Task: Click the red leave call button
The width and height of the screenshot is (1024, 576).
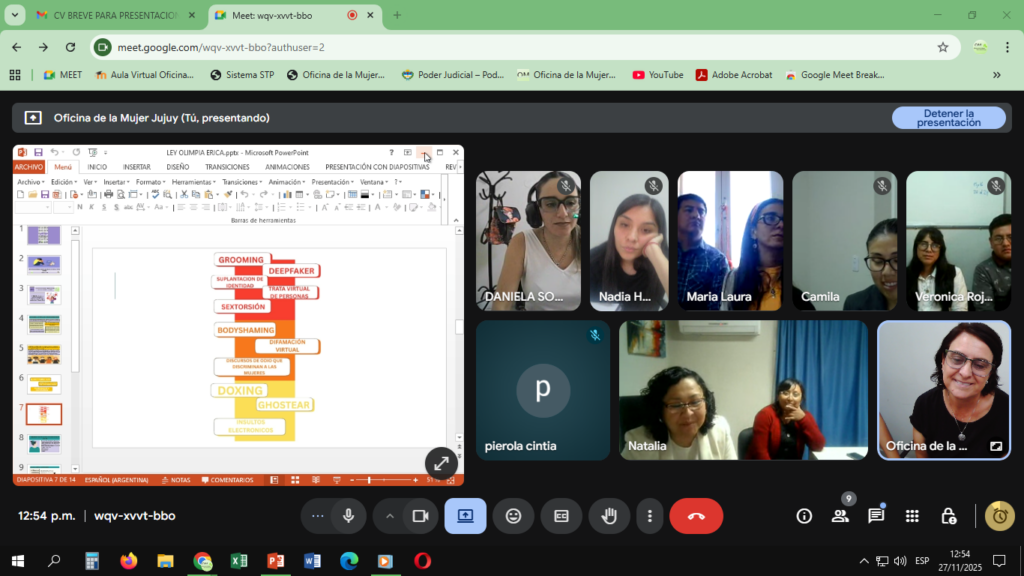Action: click(x=696, y=516)
